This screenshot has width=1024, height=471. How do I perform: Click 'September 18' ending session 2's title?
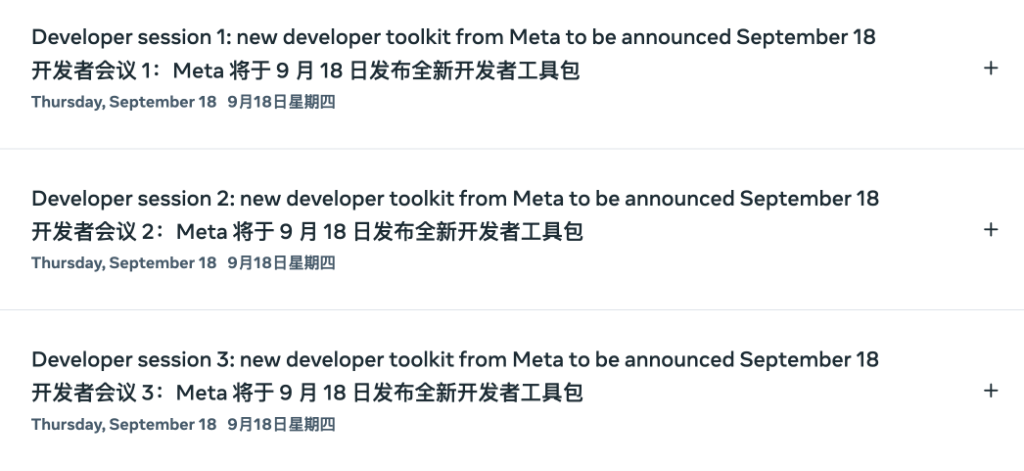[x=809, y=199]
